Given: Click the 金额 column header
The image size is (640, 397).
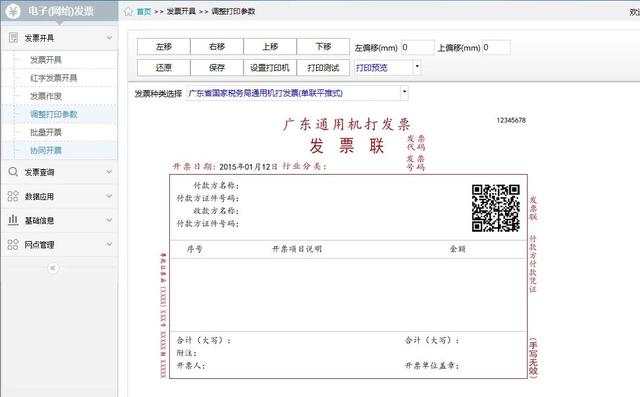Looking at the screenshot, I should tap(458, 248).
